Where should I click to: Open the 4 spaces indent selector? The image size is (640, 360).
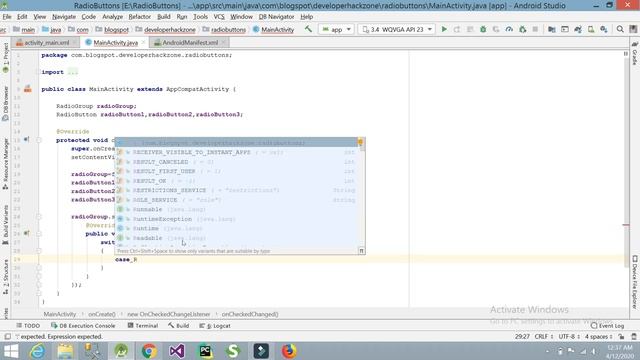tap(598, 337)
